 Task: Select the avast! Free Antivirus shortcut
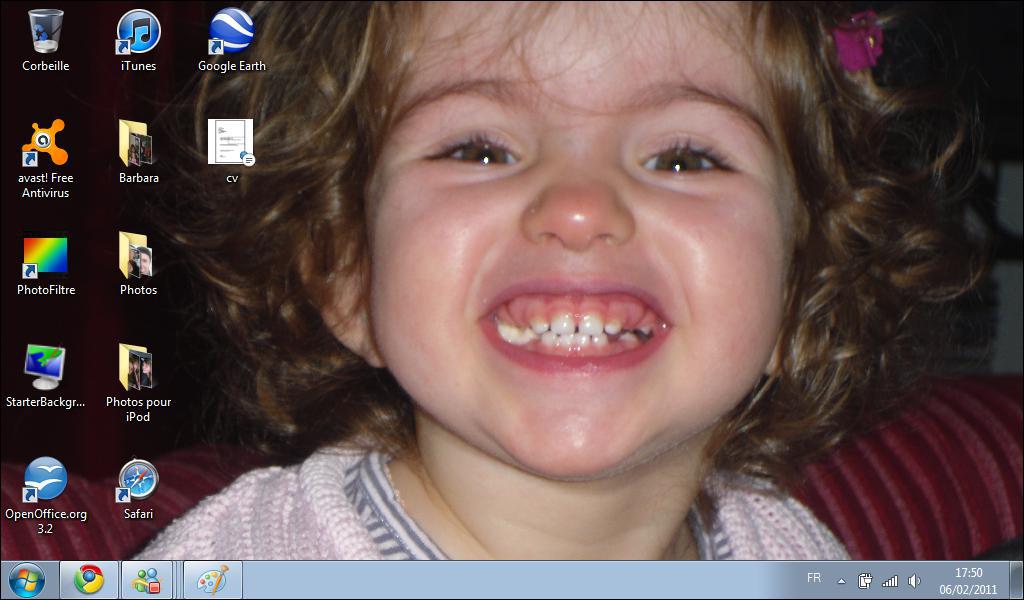[x=45, y=142]
